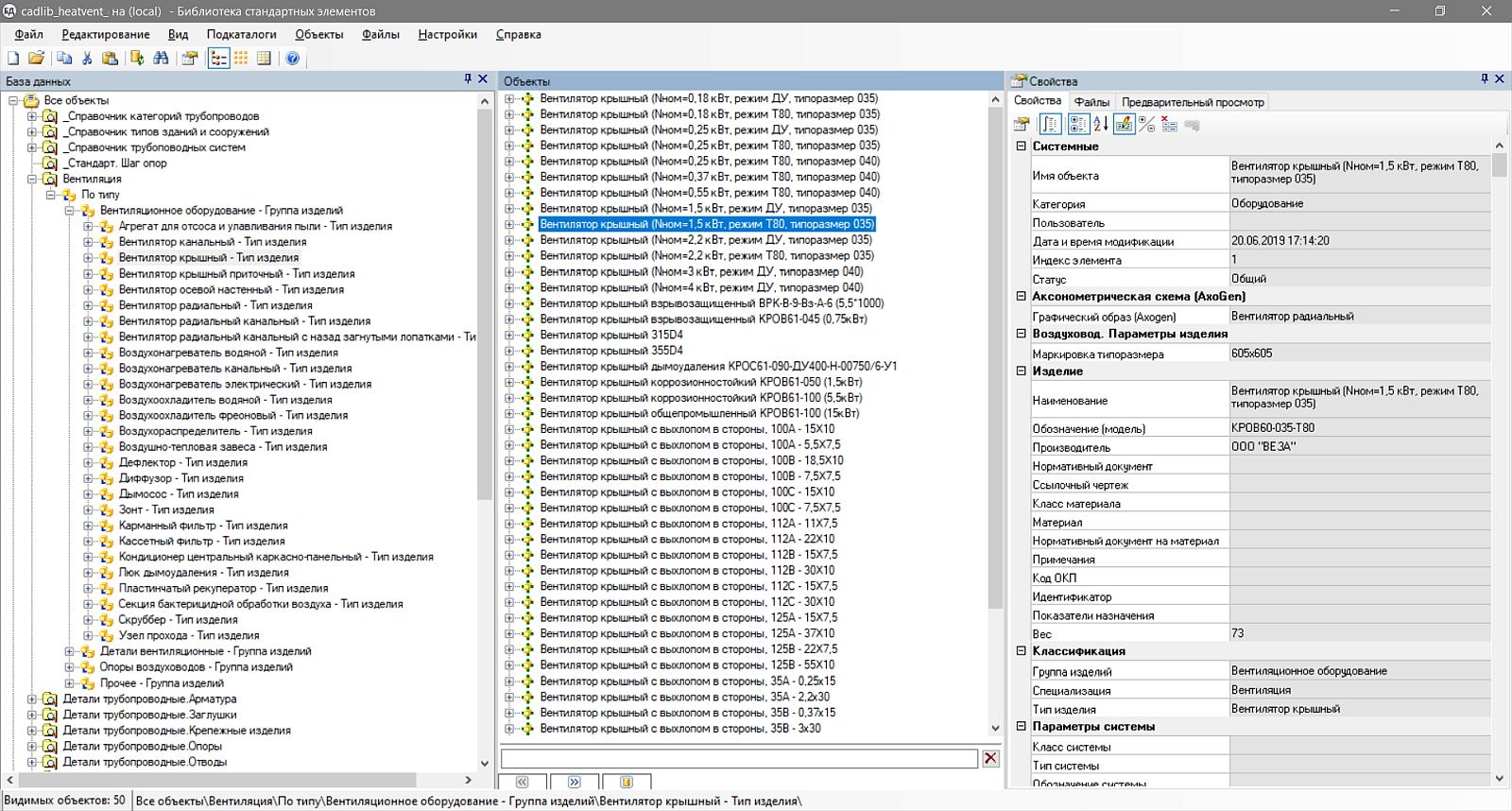Click the Refresh database toolbar icon
Image resolution: width=1512 pixels, height=811 pixels.
[x=138, y=59]
